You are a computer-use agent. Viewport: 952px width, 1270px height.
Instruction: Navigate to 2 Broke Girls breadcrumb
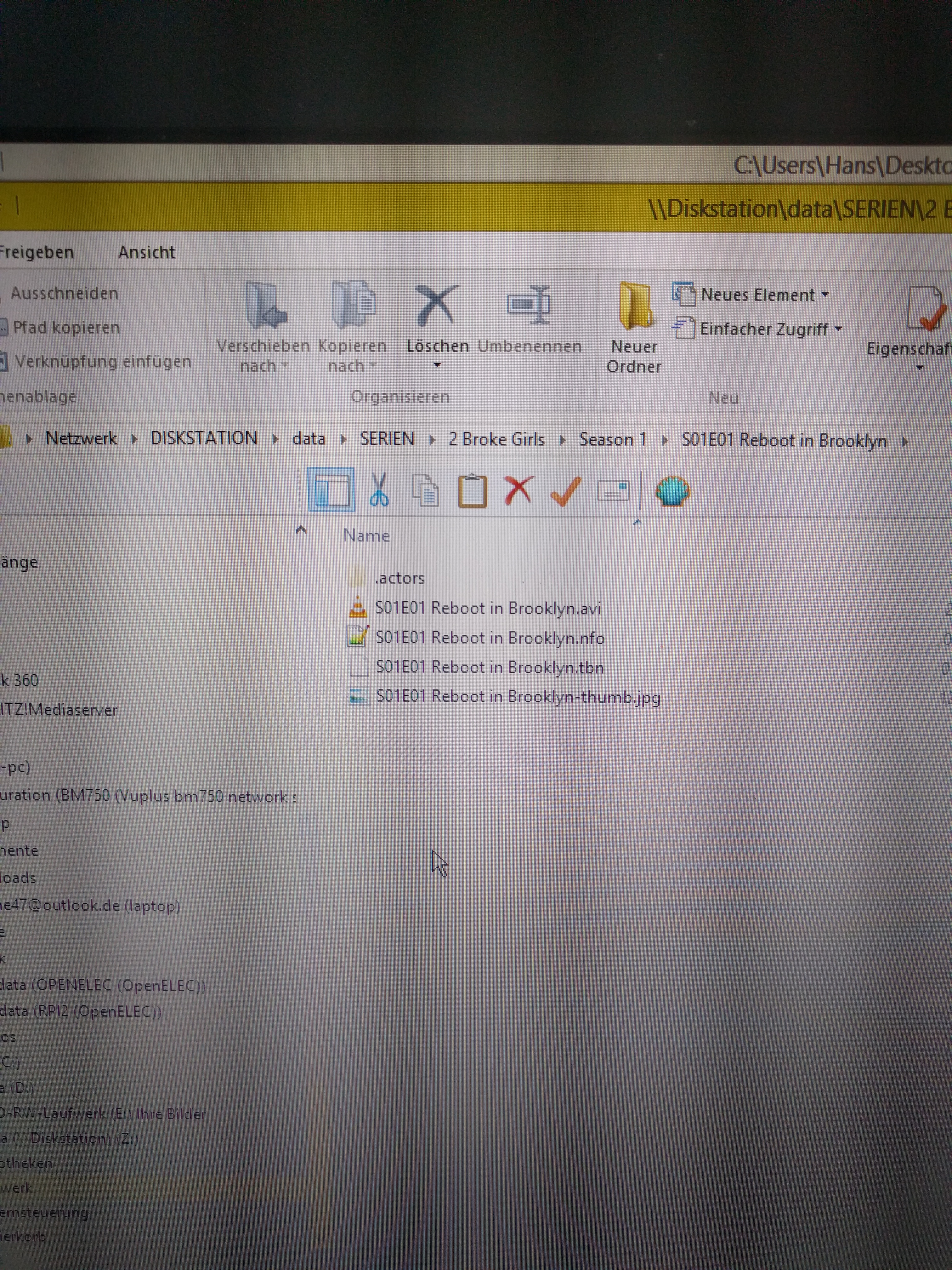point(496,439)
